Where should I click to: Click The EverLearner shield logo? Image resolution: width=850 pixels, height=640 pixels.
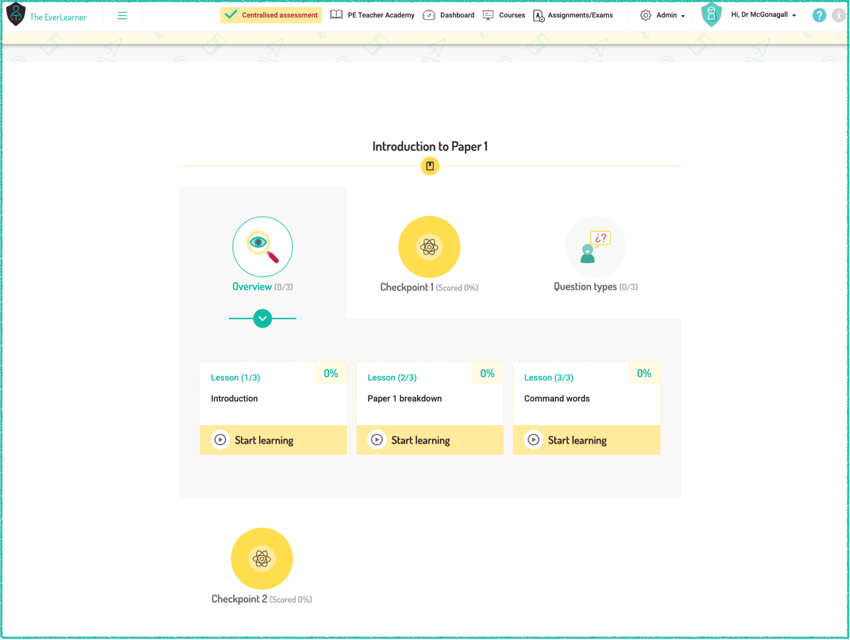(x=16, y=14)
